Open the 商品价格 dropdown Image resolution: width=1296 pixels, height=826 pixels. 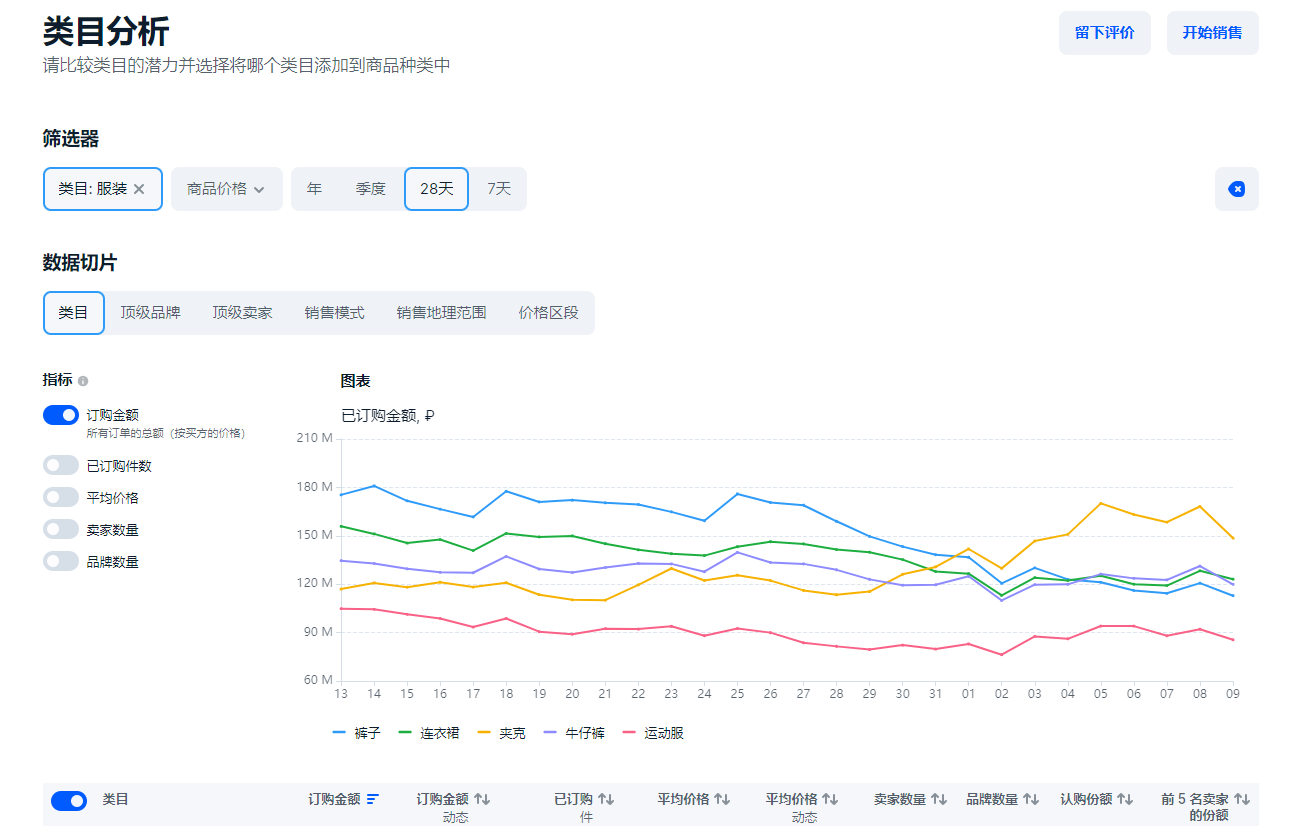click(226, 189)
